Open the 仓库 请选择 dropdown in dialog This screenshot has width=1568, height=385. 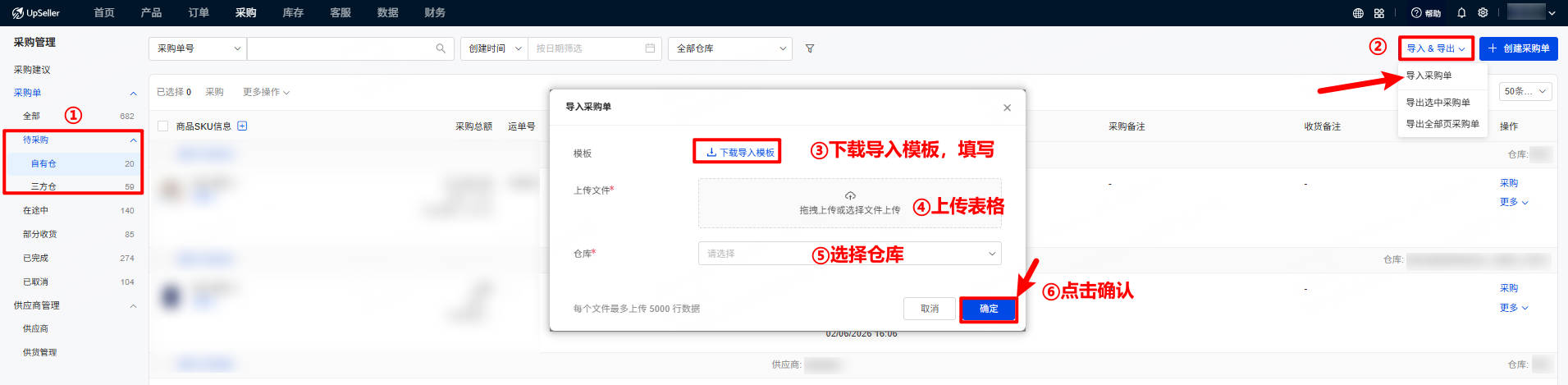click(850, 254)
